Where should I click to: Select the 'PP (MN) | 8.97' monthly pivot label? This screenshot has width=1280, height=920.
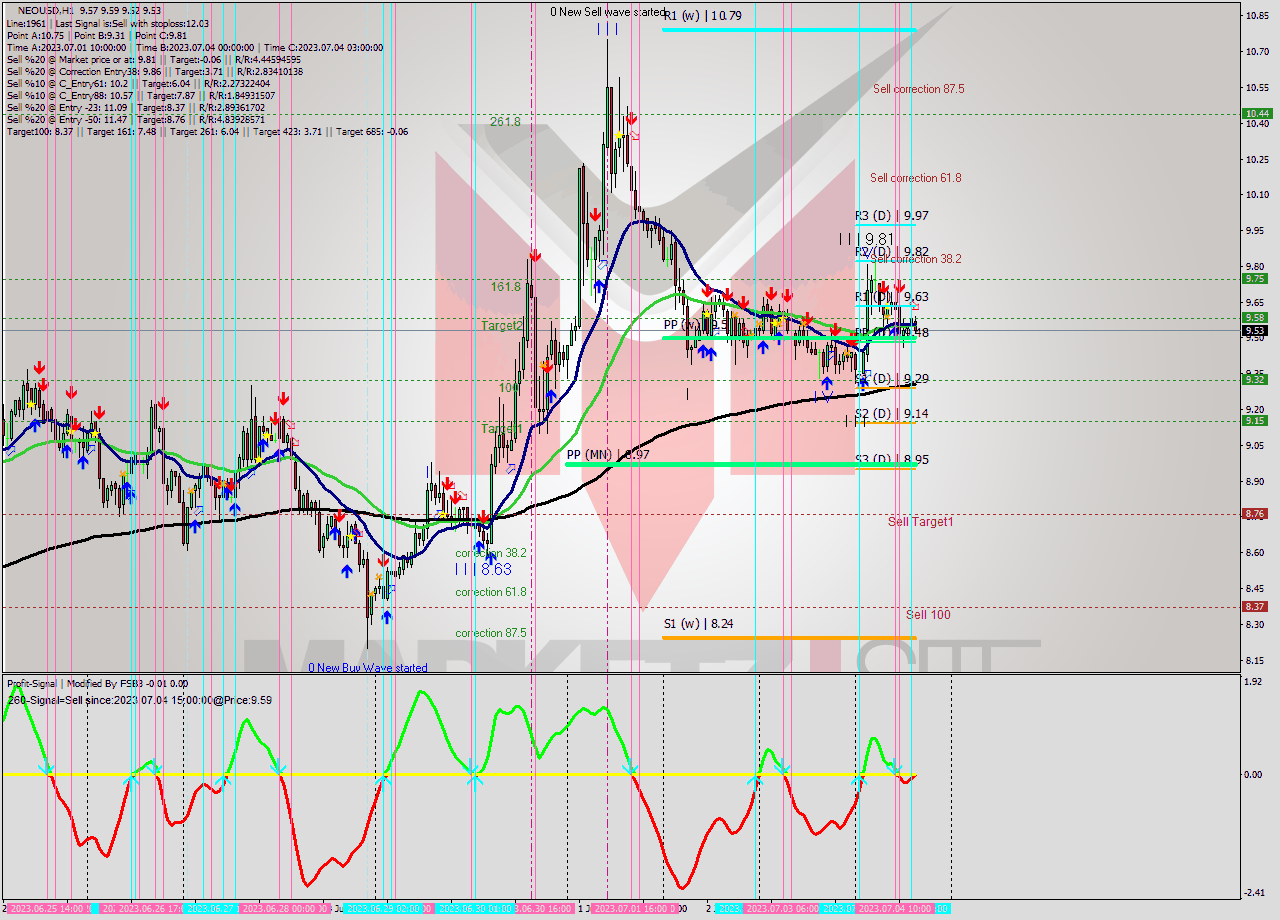(609, 455)
